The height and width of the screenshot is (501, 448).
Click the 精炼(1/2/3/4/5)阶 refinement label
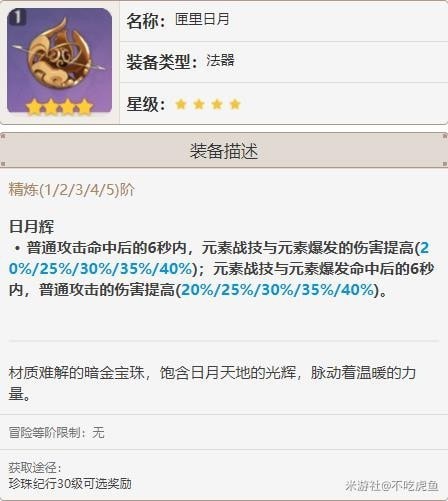coord(72,190)
